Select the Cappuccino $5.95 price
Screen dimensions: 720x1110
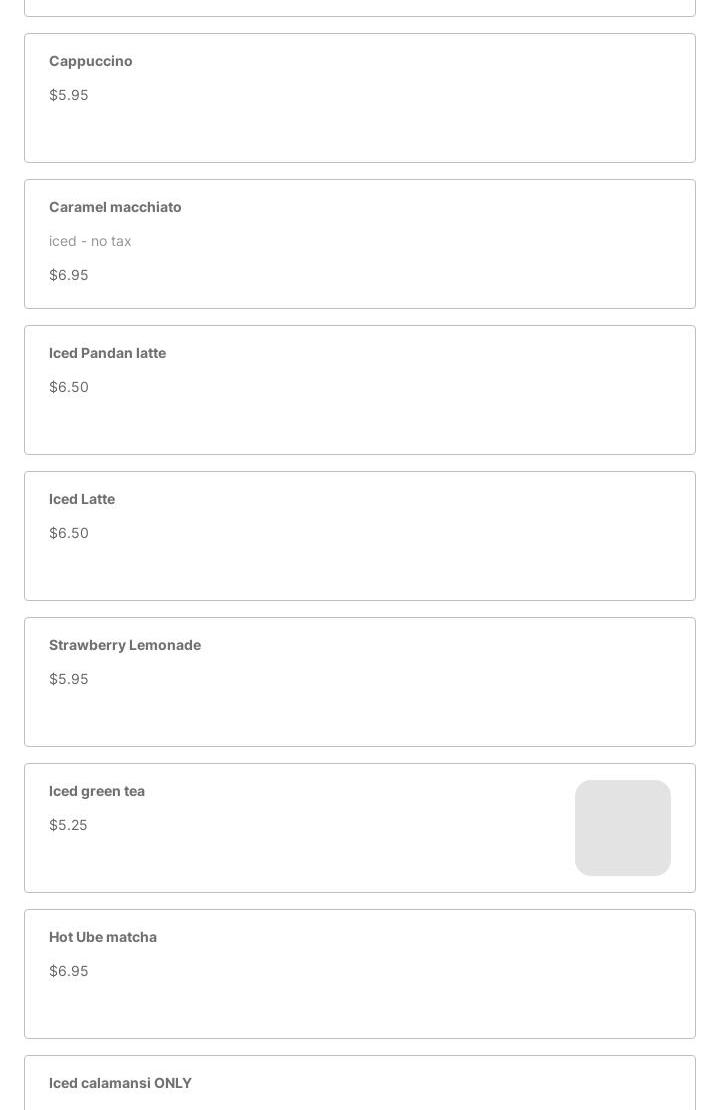(x=69, y=95)
